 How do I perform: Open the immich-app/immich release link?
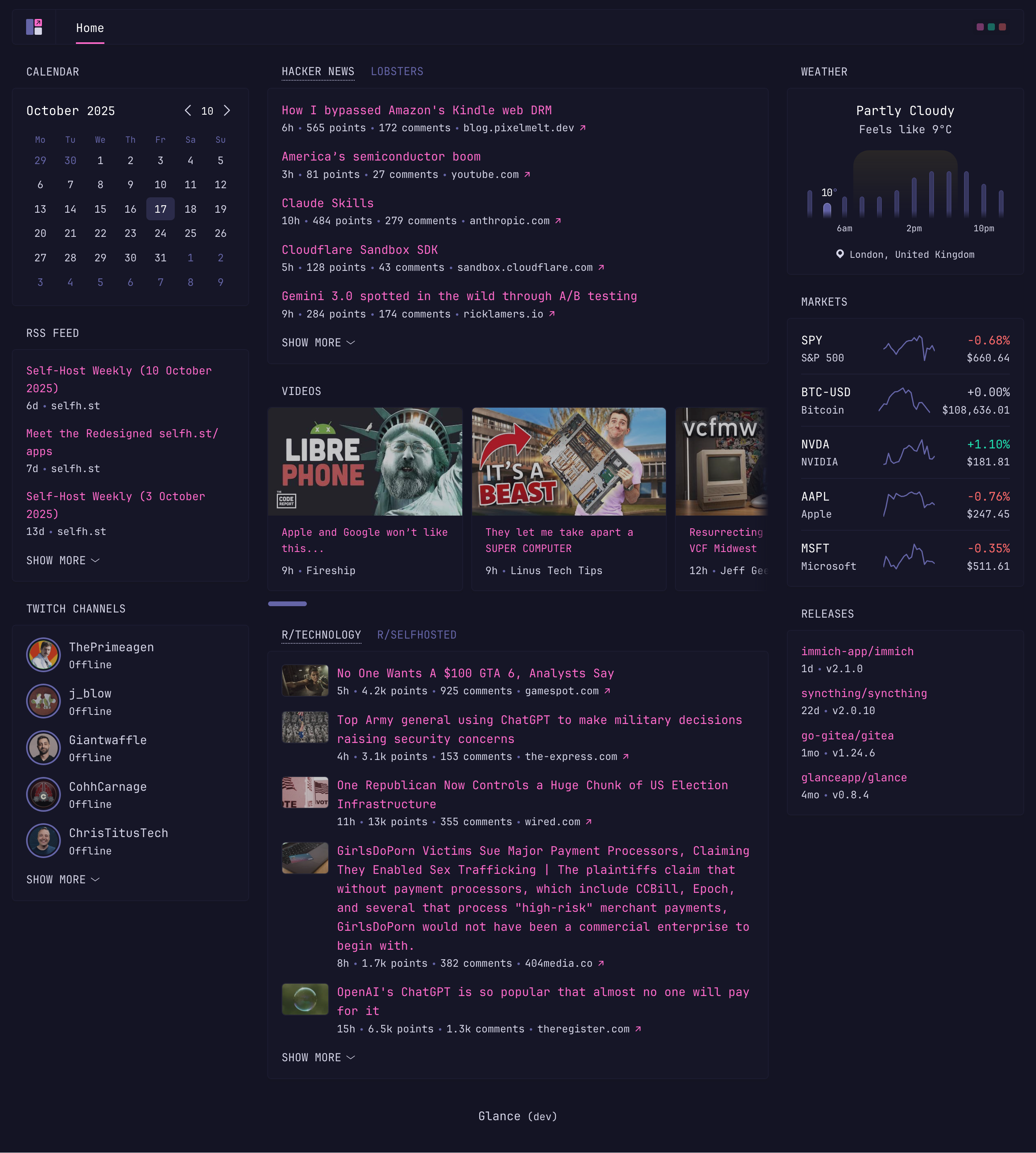pos(857,651)
